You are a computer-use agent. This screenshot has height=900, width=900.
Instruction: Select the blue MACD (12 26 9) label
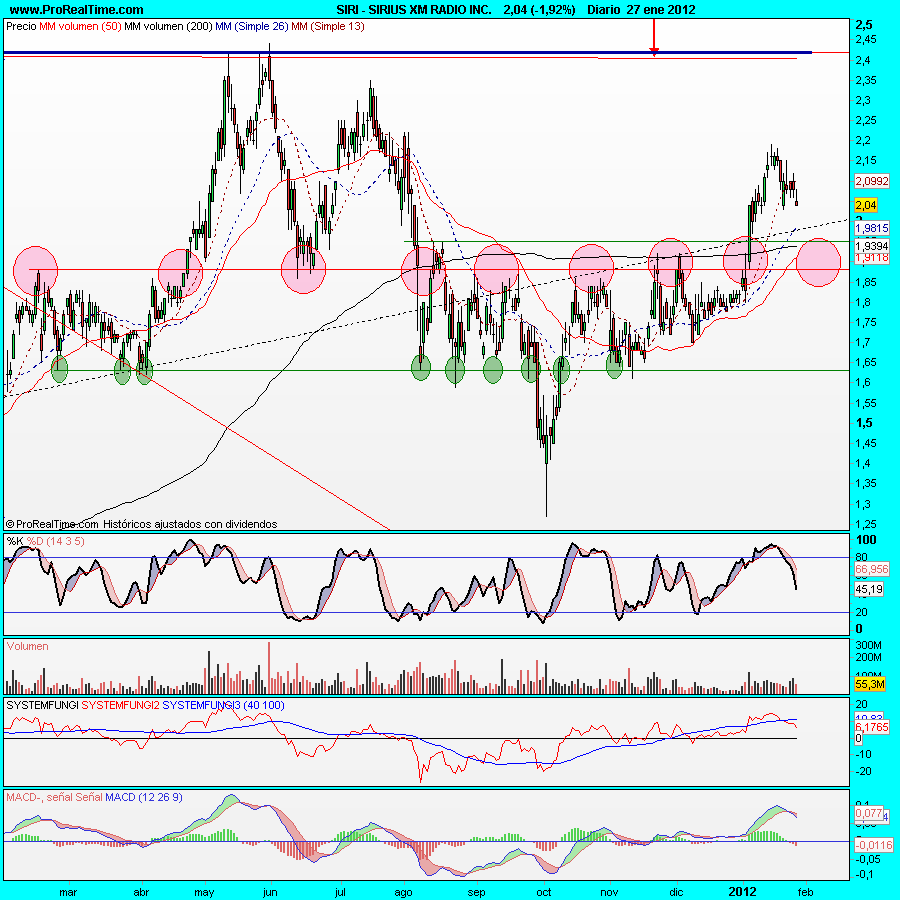[143, 797]
